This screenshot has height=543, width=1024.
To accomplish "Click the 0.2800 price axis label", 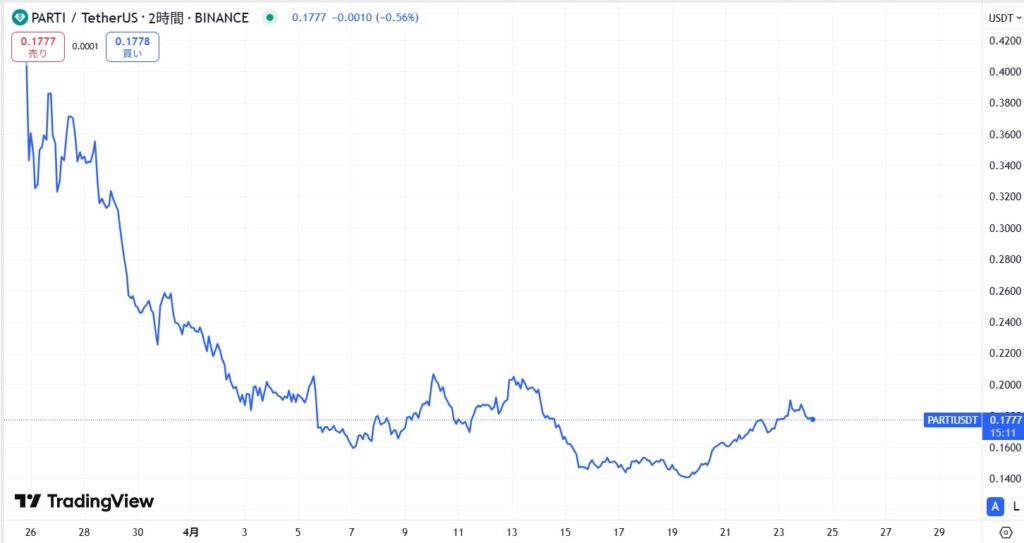I will pyautogui.click(x=1005, y=259).
